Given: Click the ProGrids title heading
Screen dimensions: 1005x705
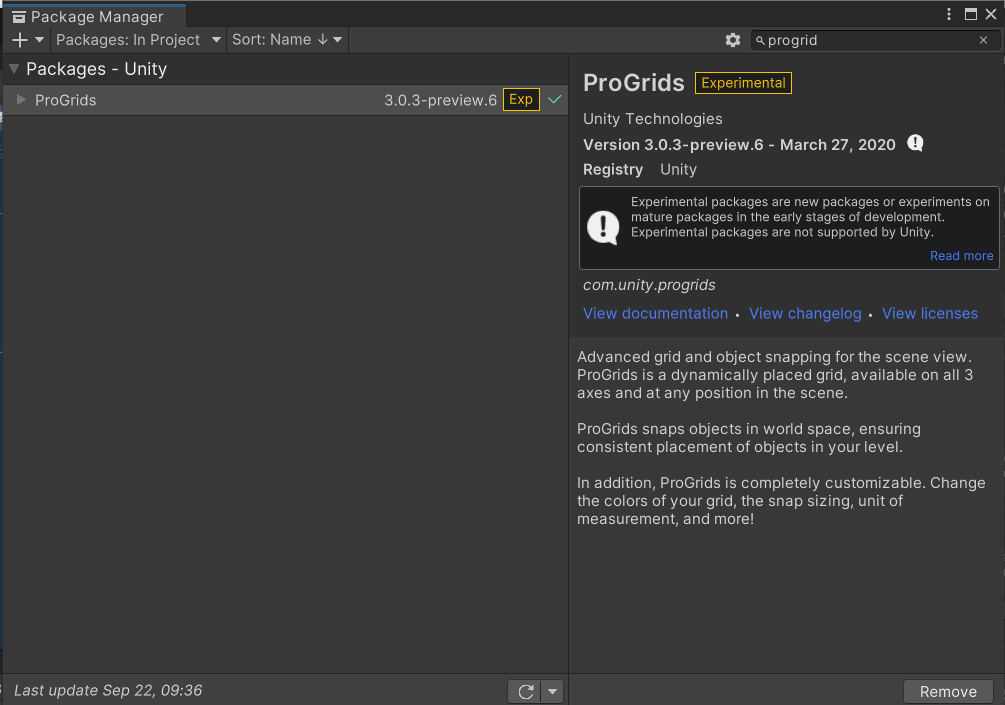Looking at the screenshot, I should (633, 83).
